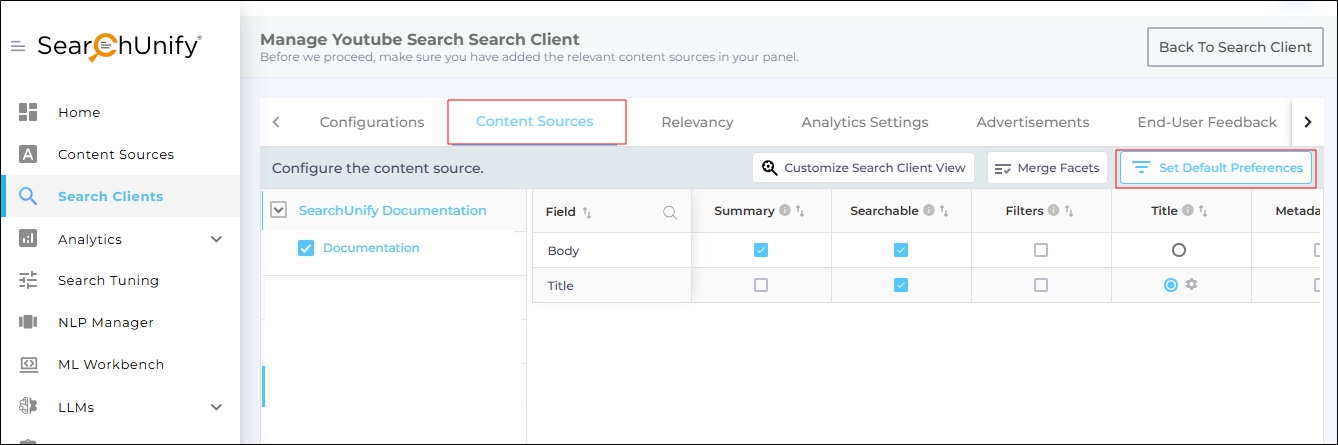This screenshot has height=445, width=1338.
Task: Open ML Workbench in sidebar
Action: click(x=110, y=364)
